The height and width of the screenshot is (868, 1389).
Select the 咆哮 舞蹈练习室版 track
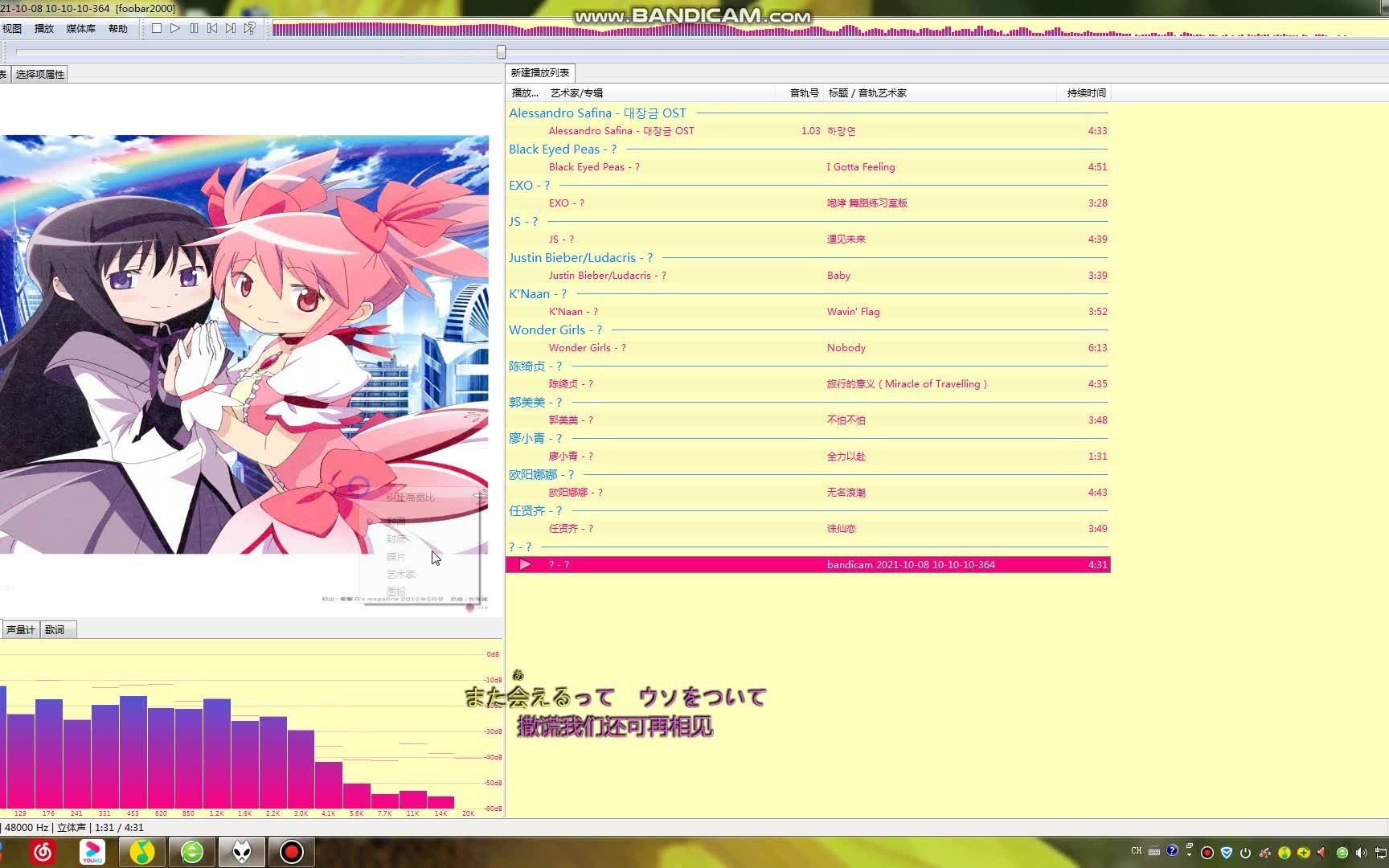[x=808, y=203]
